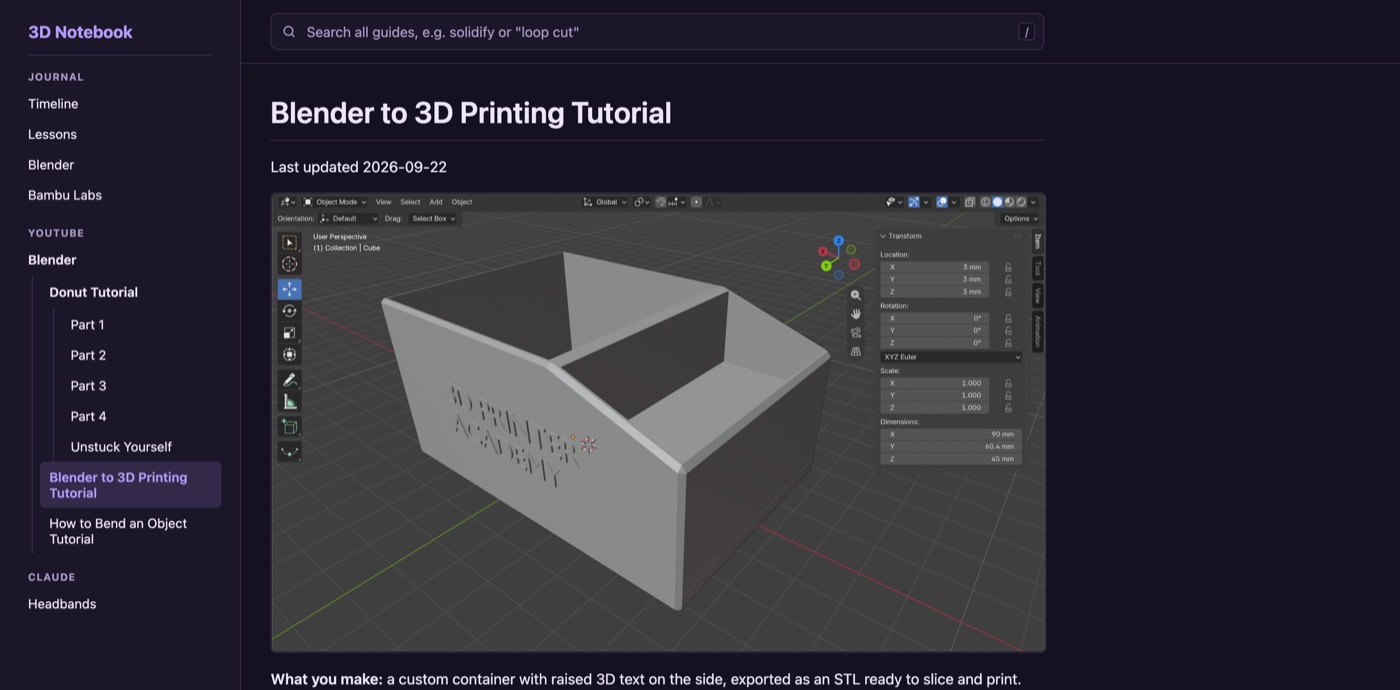Toggle lock on Scale Z field
Image resolution: width=1400 pixels, height=690 pixels.
pyautogui.click(x=1008, y=408)
